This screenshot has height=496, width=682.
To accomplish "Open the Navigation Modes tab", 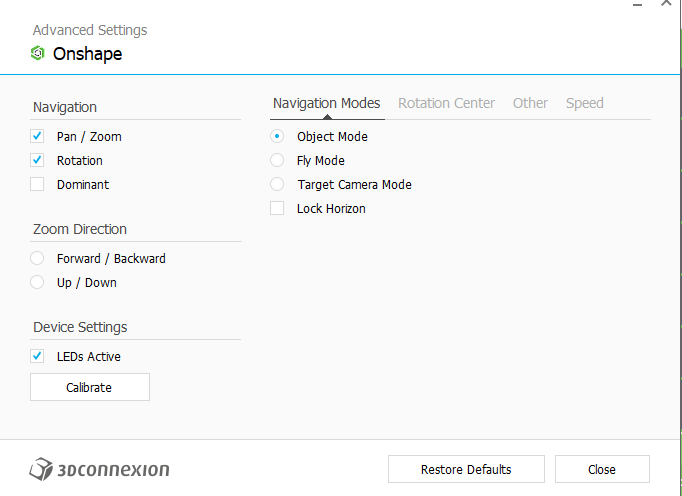I will [x=327, y=104].
